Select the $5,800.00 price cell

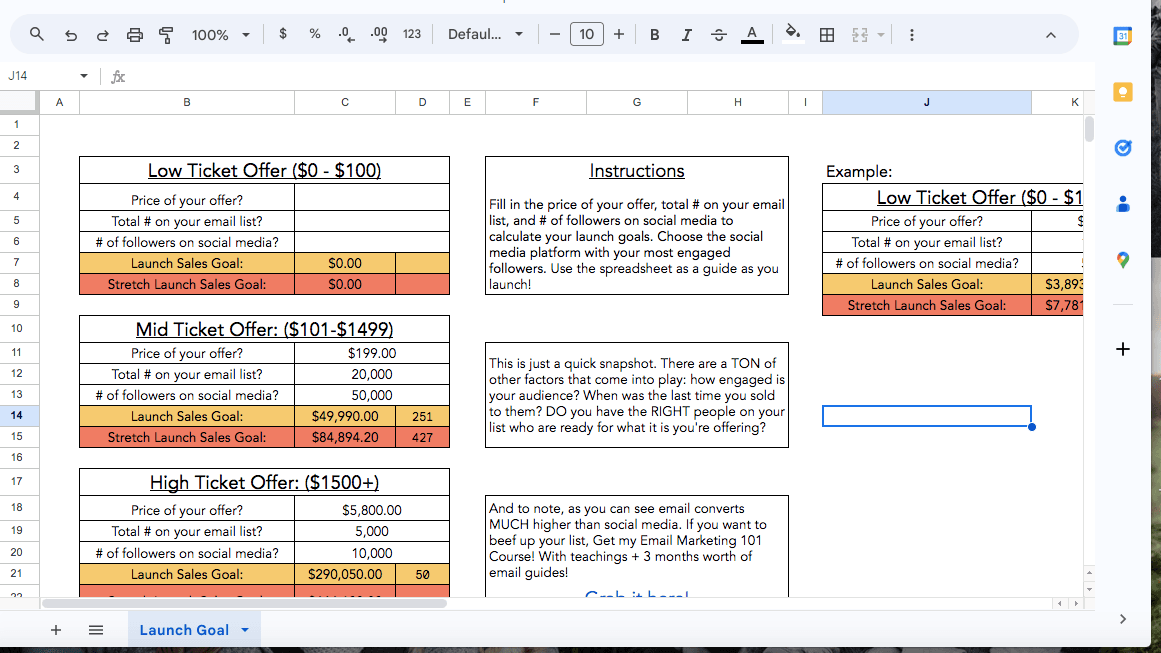pos(372,509)
